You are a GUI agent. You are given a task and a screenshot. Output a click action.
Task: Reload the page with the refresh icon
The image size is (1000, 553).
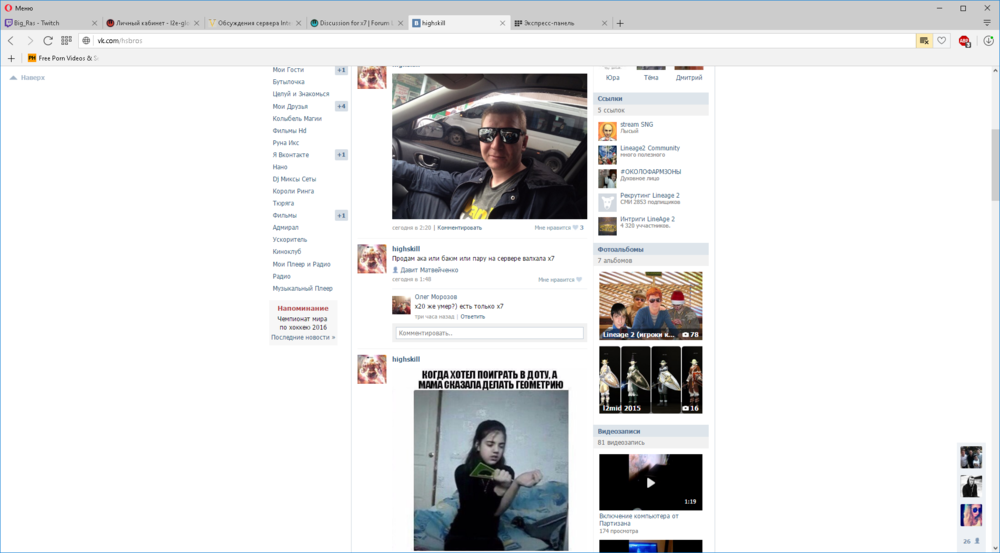point(47,41)
